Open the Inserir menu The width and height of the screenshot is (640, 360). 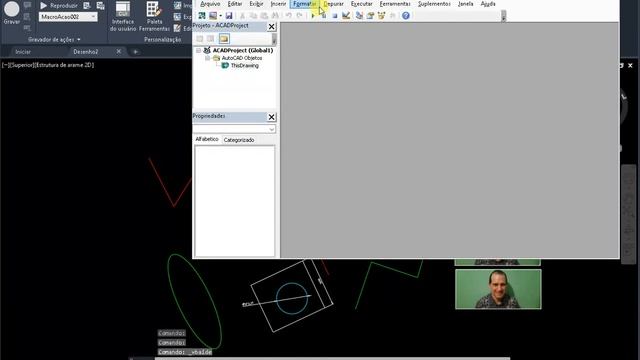[x=278, y=4]
